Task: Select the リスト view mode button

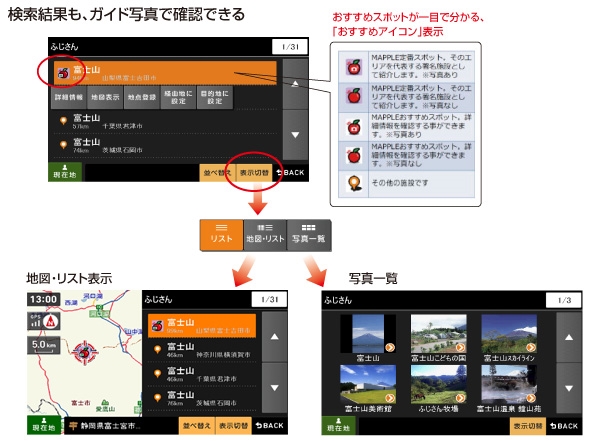Action: pyautogui.click(x=221, y=235)
